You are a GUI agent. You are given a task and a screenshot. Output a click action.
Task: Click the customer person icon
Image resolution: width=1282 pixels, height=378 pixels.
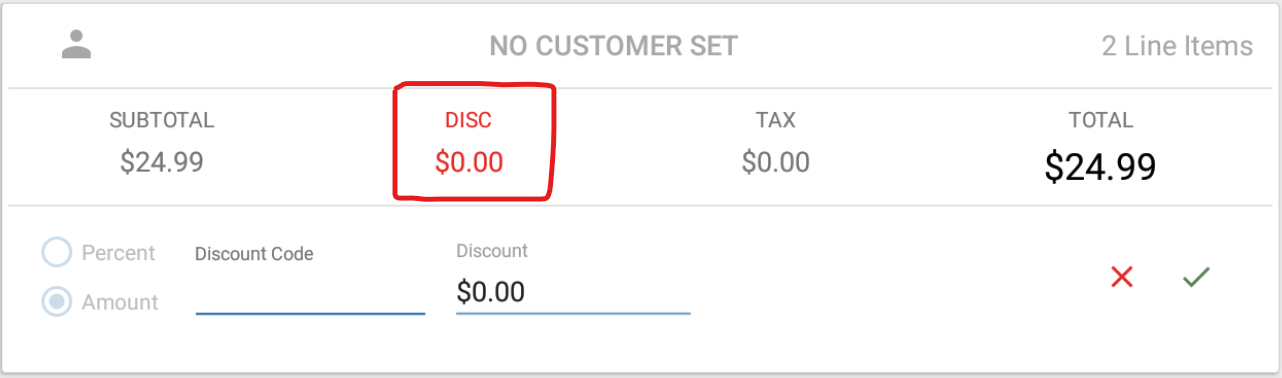pos(76,44)
